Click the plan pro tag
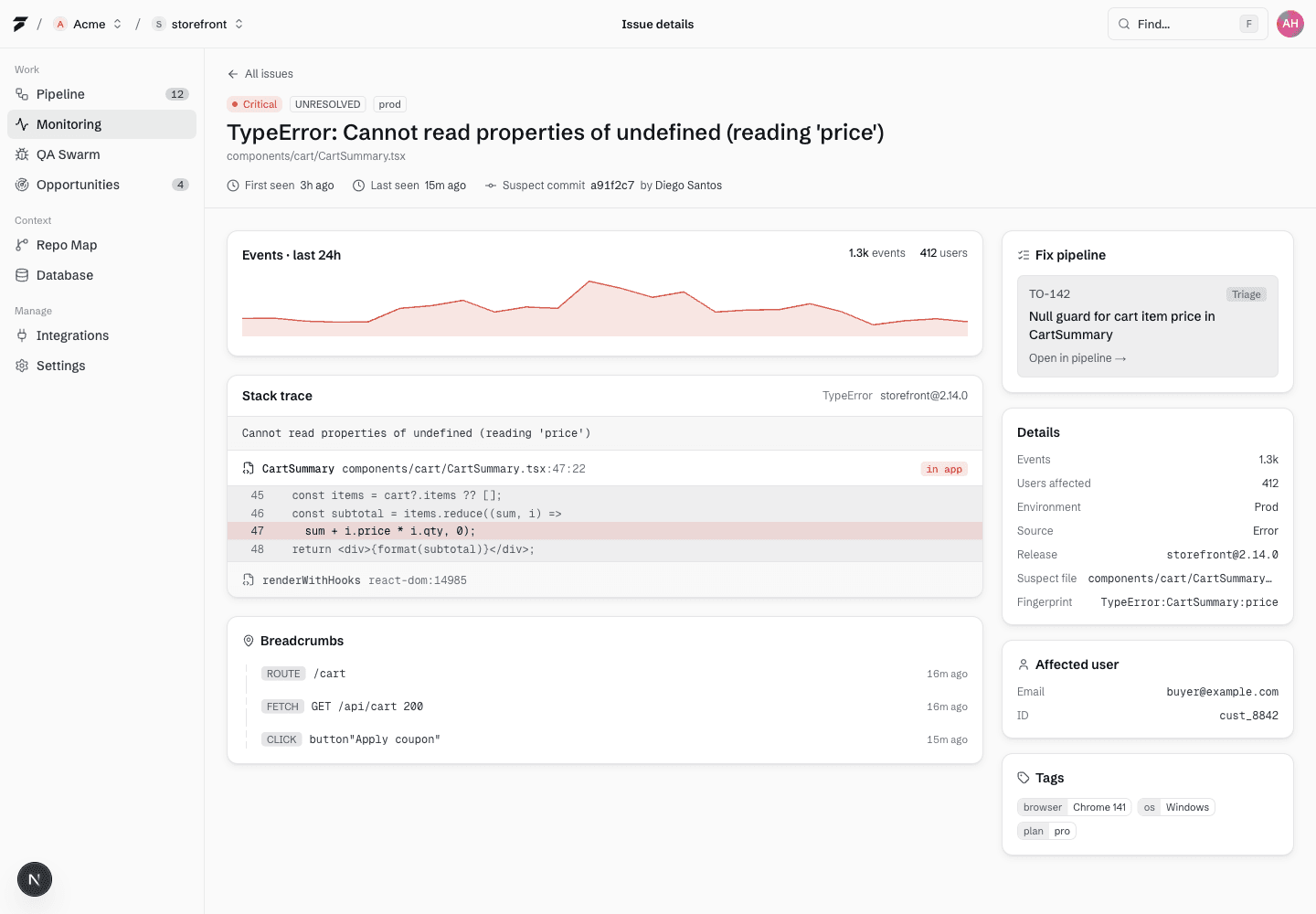The height and width of the screenshot is (914, 1316). [x=1046, y=831]
